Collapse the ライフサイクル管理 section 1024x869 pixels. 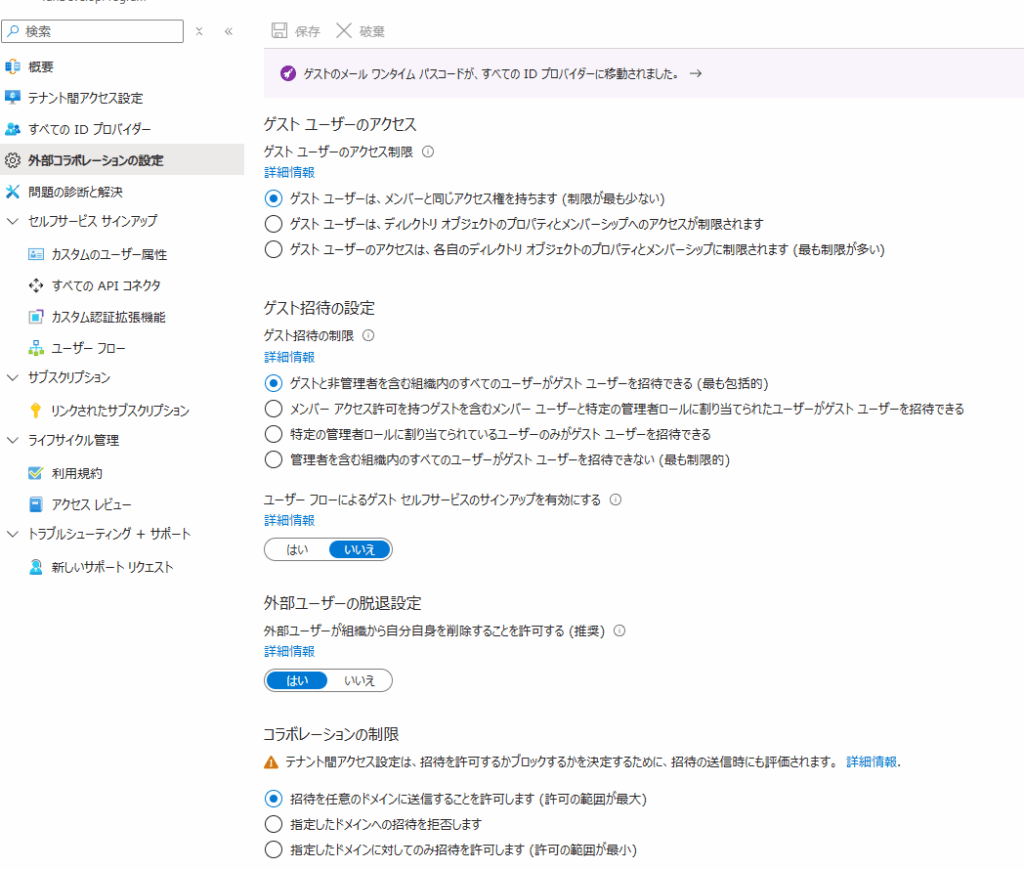(x=13, y=440)
